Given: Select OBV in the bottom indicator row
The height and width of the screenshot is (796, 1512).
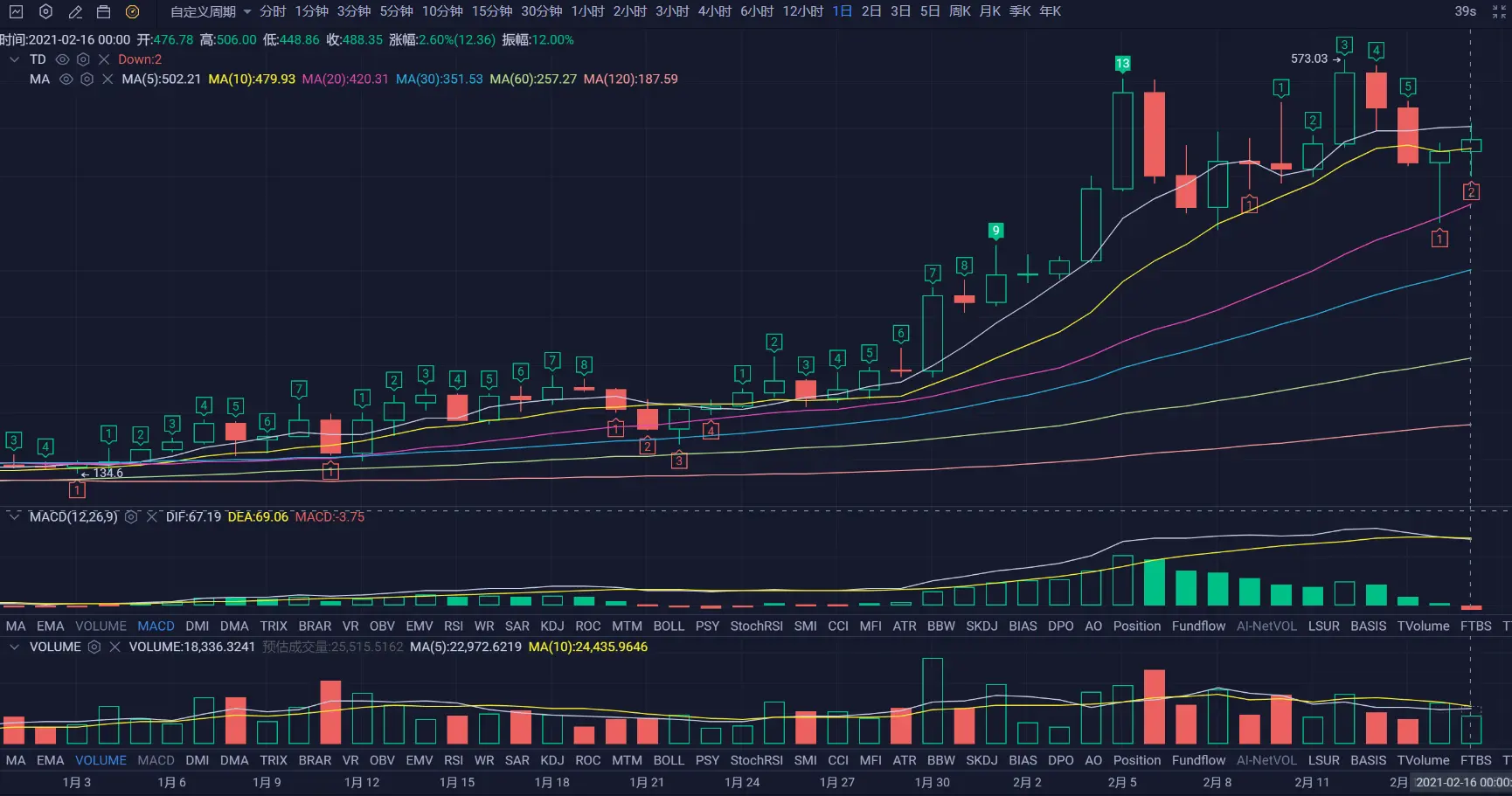Looking at the screenshot, I should coord(382,761).
